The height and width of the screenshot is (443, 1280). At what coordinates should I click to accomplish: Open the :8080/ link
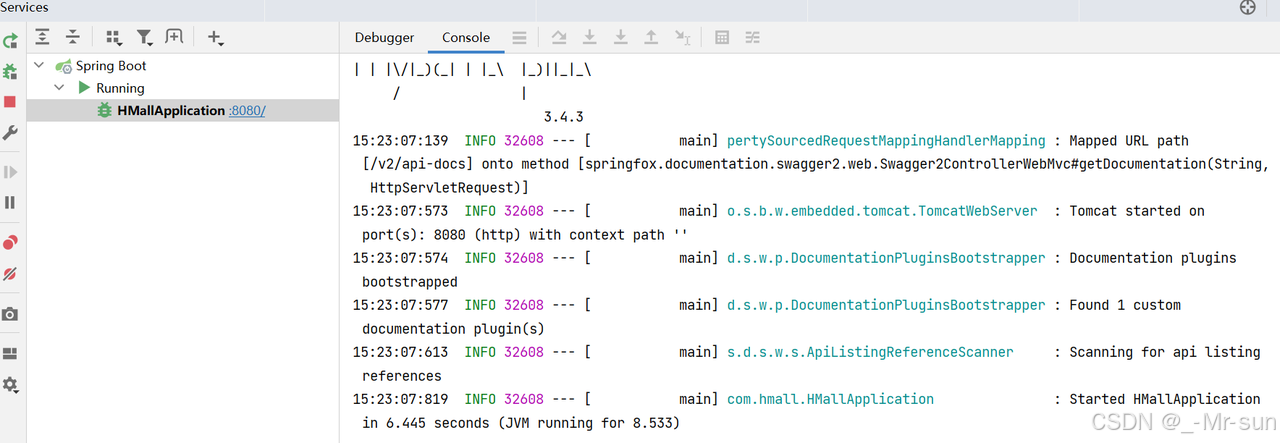[x=248, y=110]
